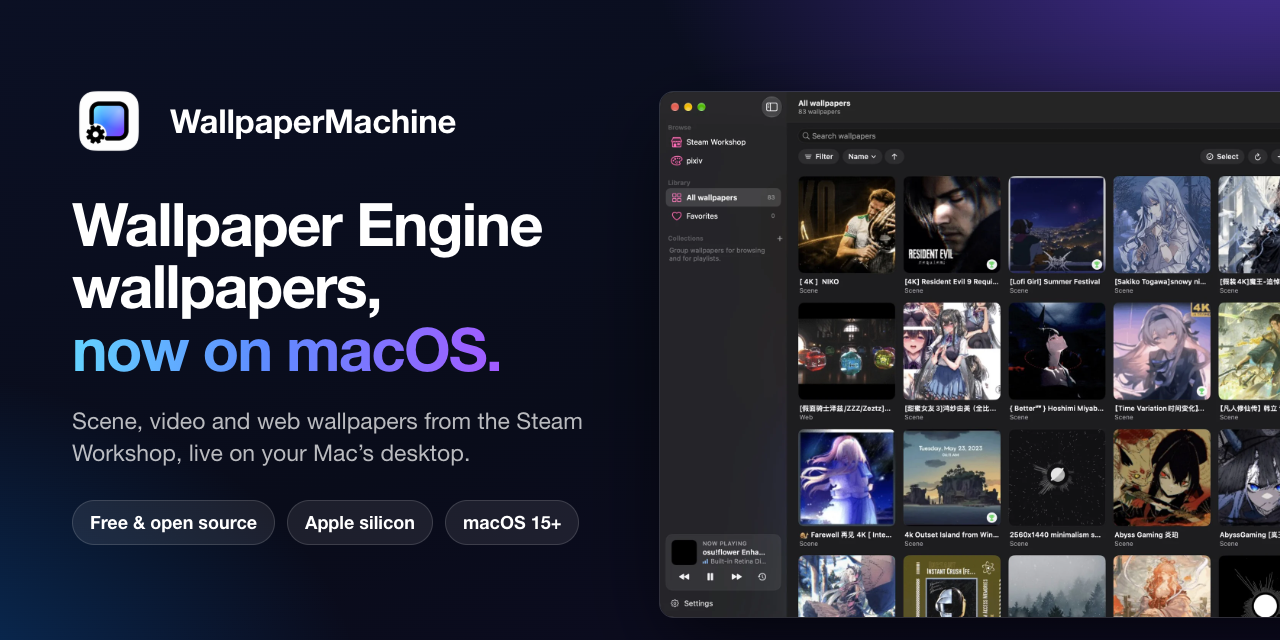Open the Hoshimi Miyabi Better wallpaper thumbnail
Image resolution: width=1280 pixels, height=640 pixels.
[1057, 352]
